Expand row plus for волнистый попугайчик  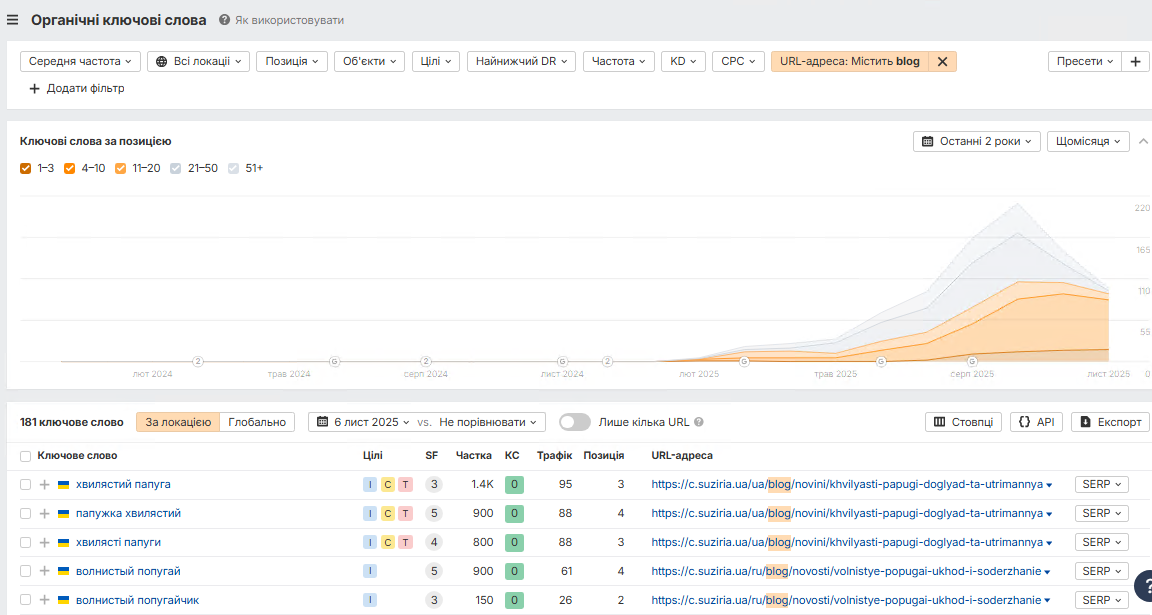(44, 600)
